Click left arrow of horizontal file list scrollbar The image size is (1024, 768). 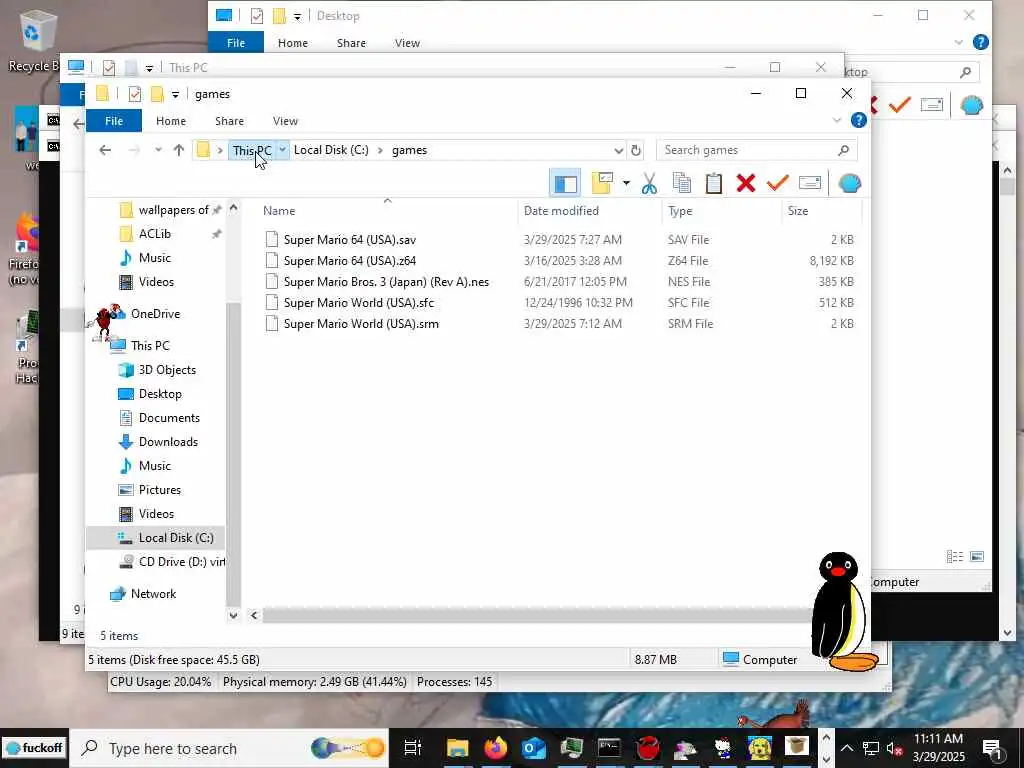point(254,615)
